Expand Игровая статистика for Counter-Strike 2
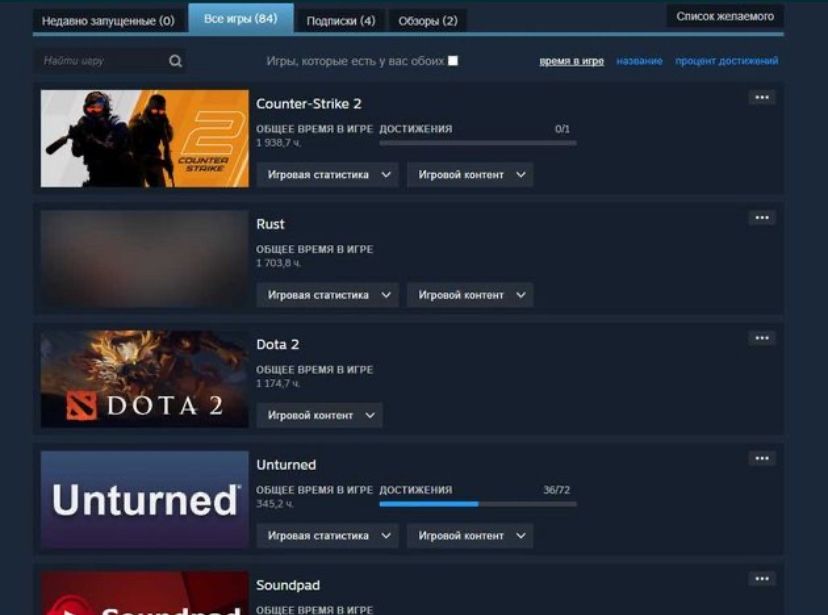 coord(327,175)
